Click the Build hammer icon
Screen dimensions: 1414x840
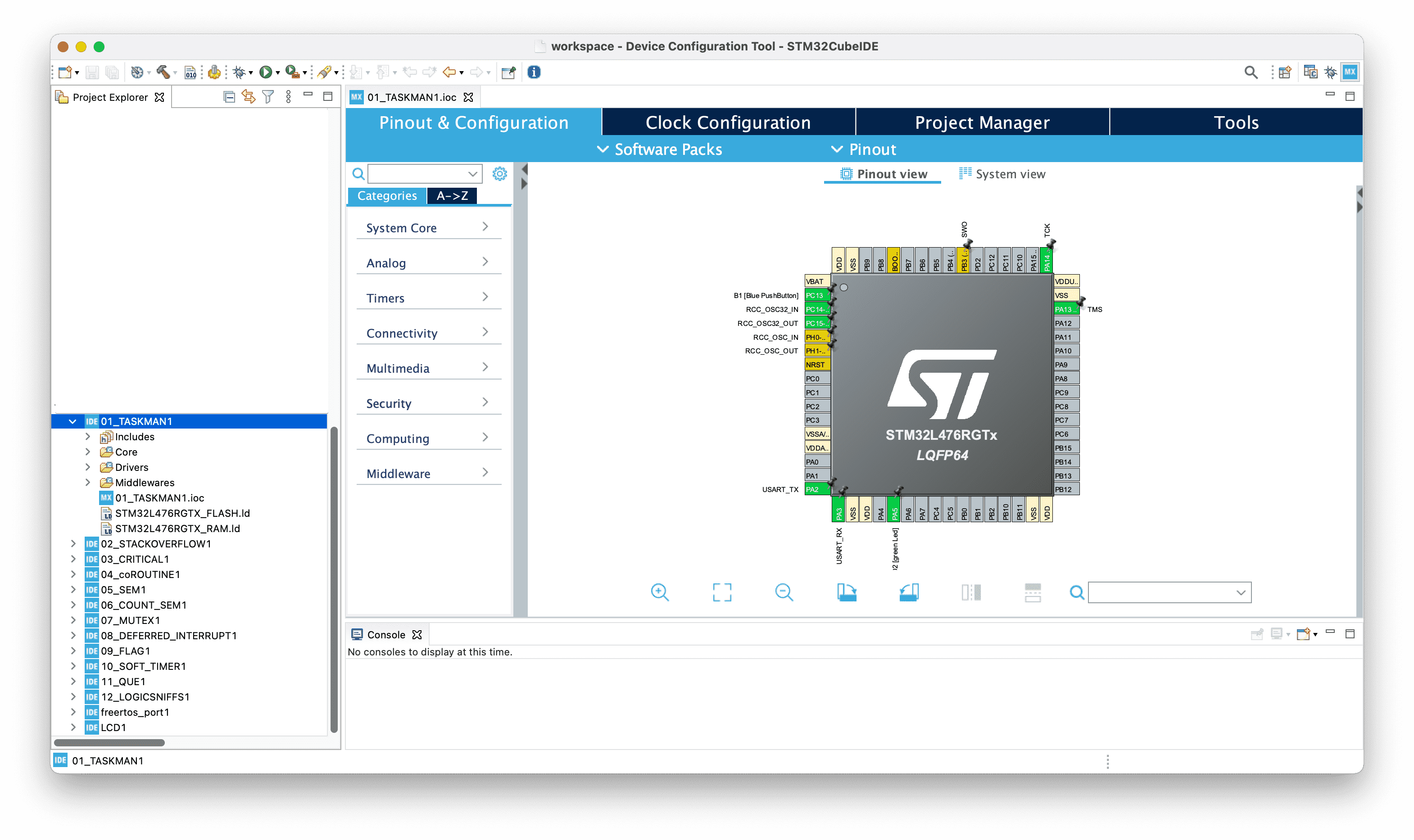click(x=163, y=72)
